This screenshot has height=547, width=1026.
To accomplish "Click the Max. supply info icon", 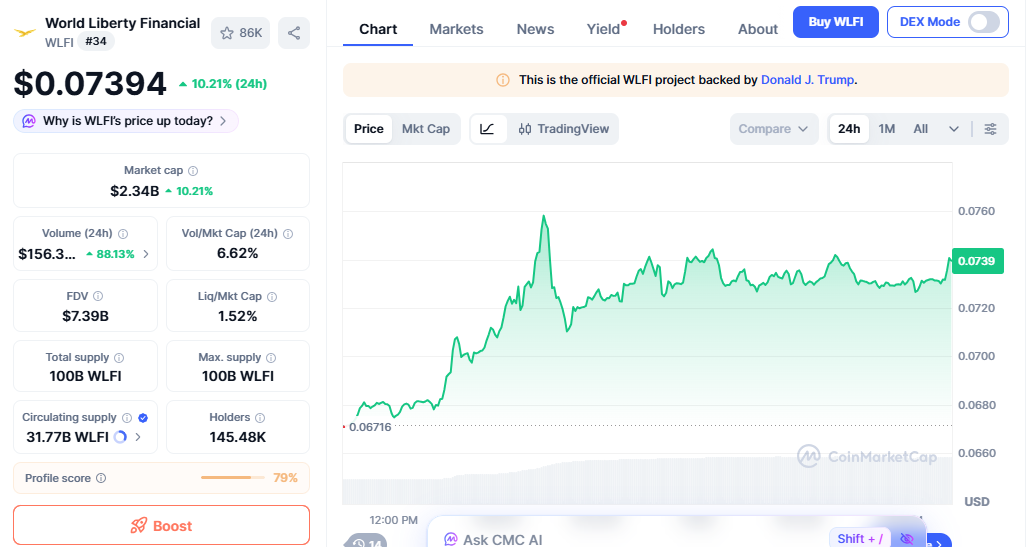I will point(271,358).
